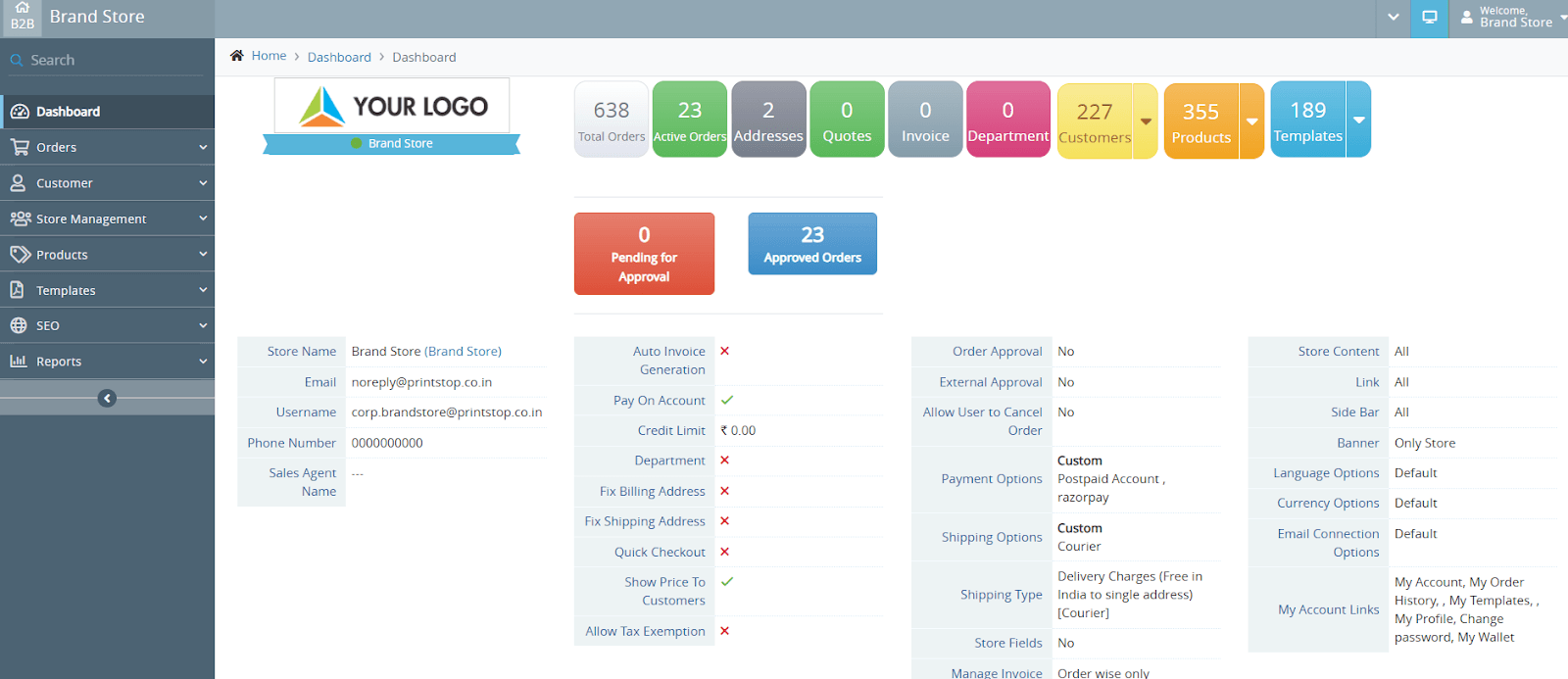Viewport: 1568px width, 679px height.
Task: Click the B2B home icon in header
Action: pos(22,17)
